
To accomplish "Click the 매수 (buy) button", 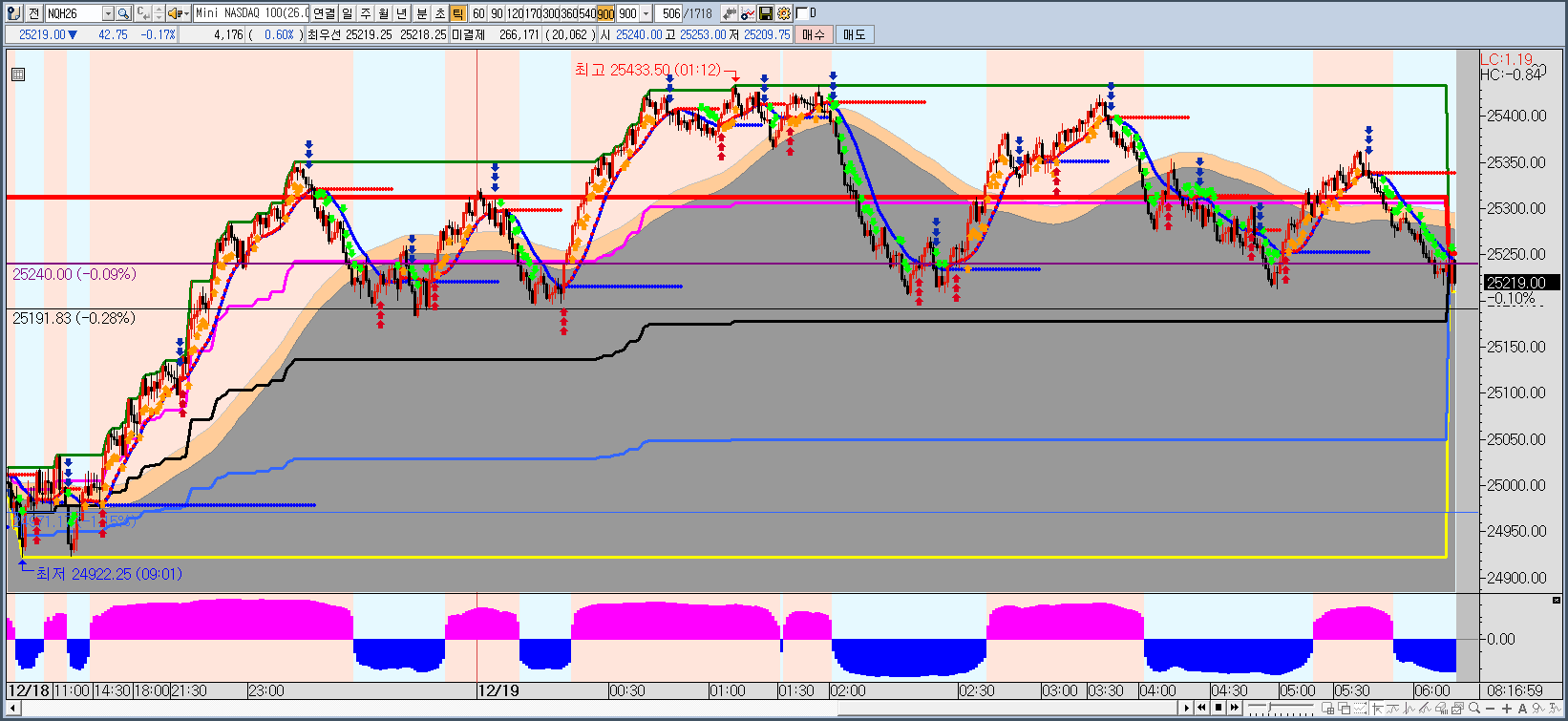I will tap(814, 34).
